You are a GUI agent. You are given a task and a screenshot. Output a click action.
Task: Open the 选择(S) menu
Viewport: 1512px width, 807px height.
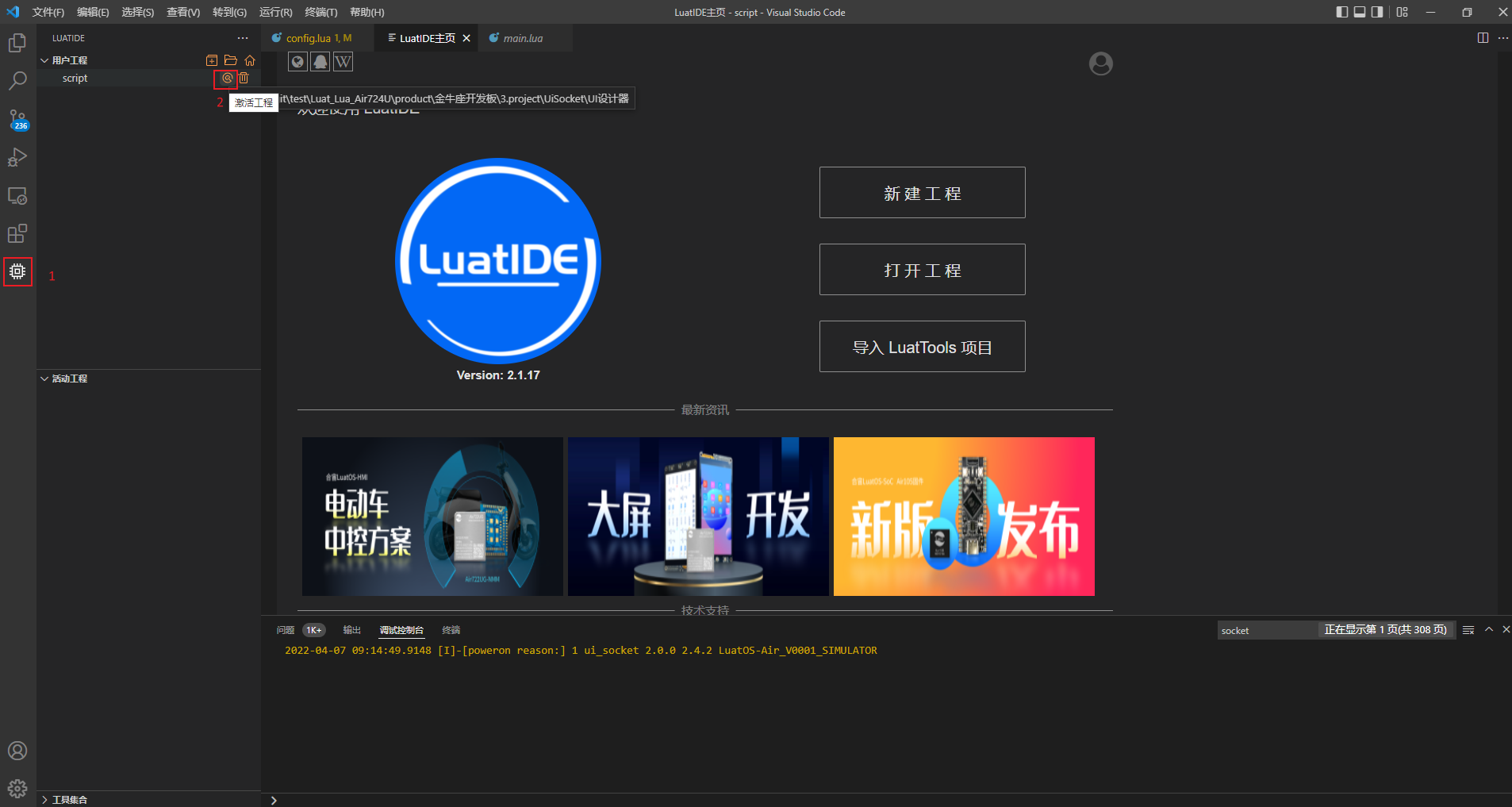tap(138, 12)
